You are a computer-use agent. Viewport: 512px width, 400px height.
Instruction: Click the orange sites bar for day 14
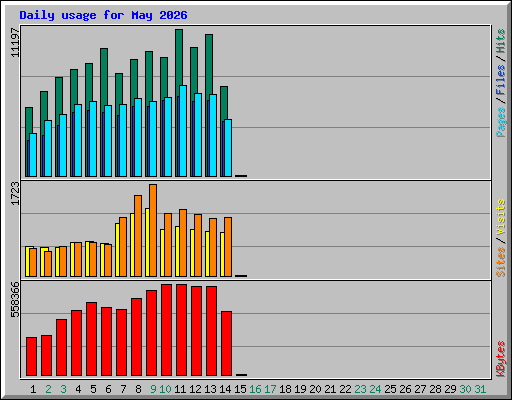tap(228, 247)
